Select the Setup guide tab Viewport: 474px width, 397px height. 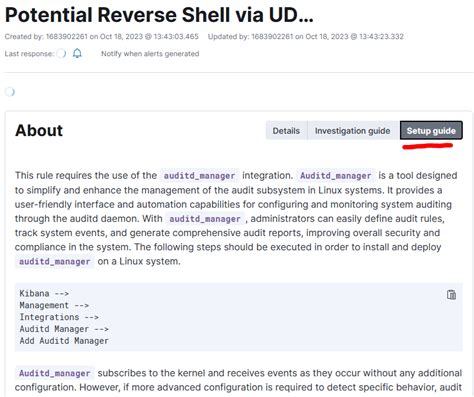(x=431, y=131)
